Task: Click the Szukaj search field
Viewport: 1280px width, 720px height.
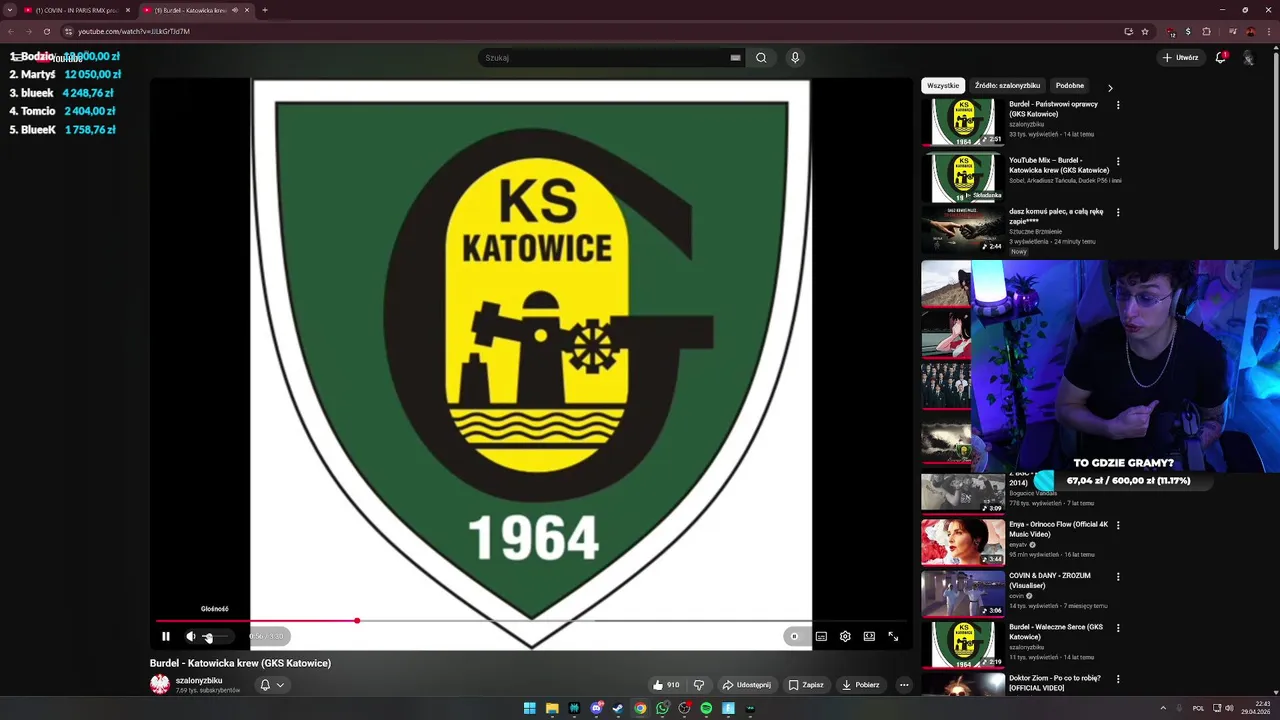Action: click(605, 58)
